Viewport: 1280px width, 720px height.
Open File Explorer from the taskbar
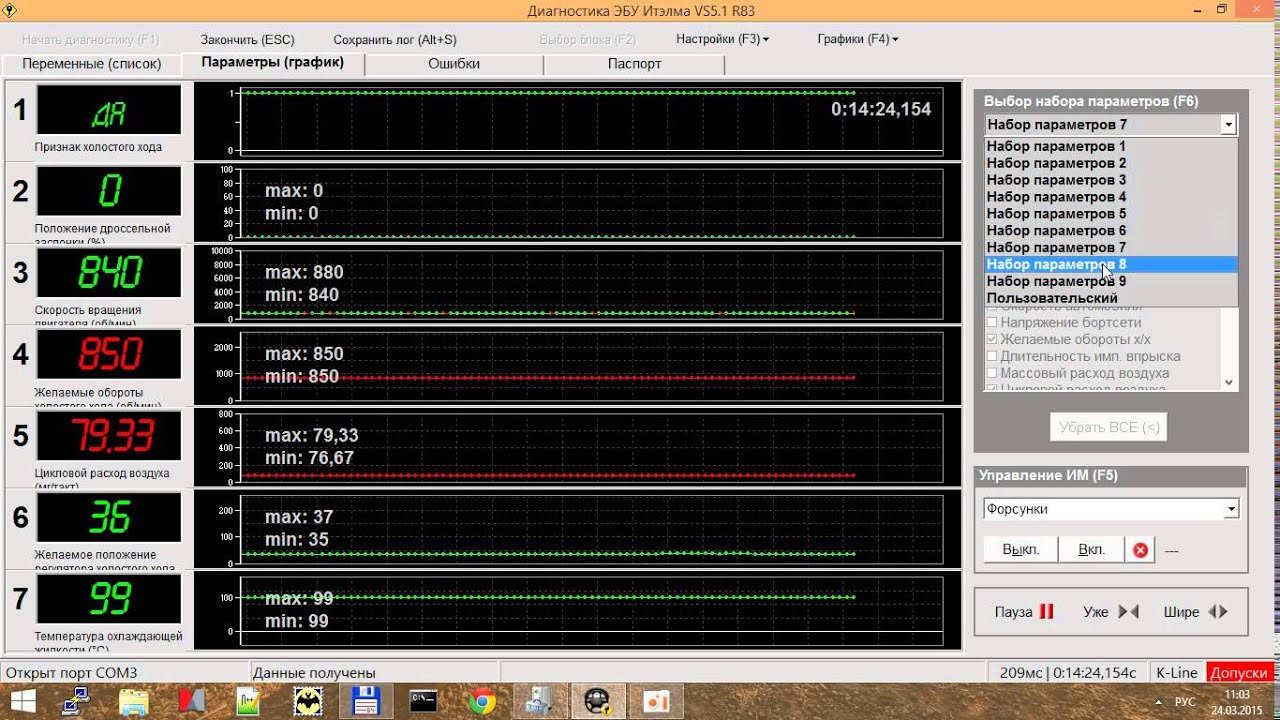(x=133, y=701)
